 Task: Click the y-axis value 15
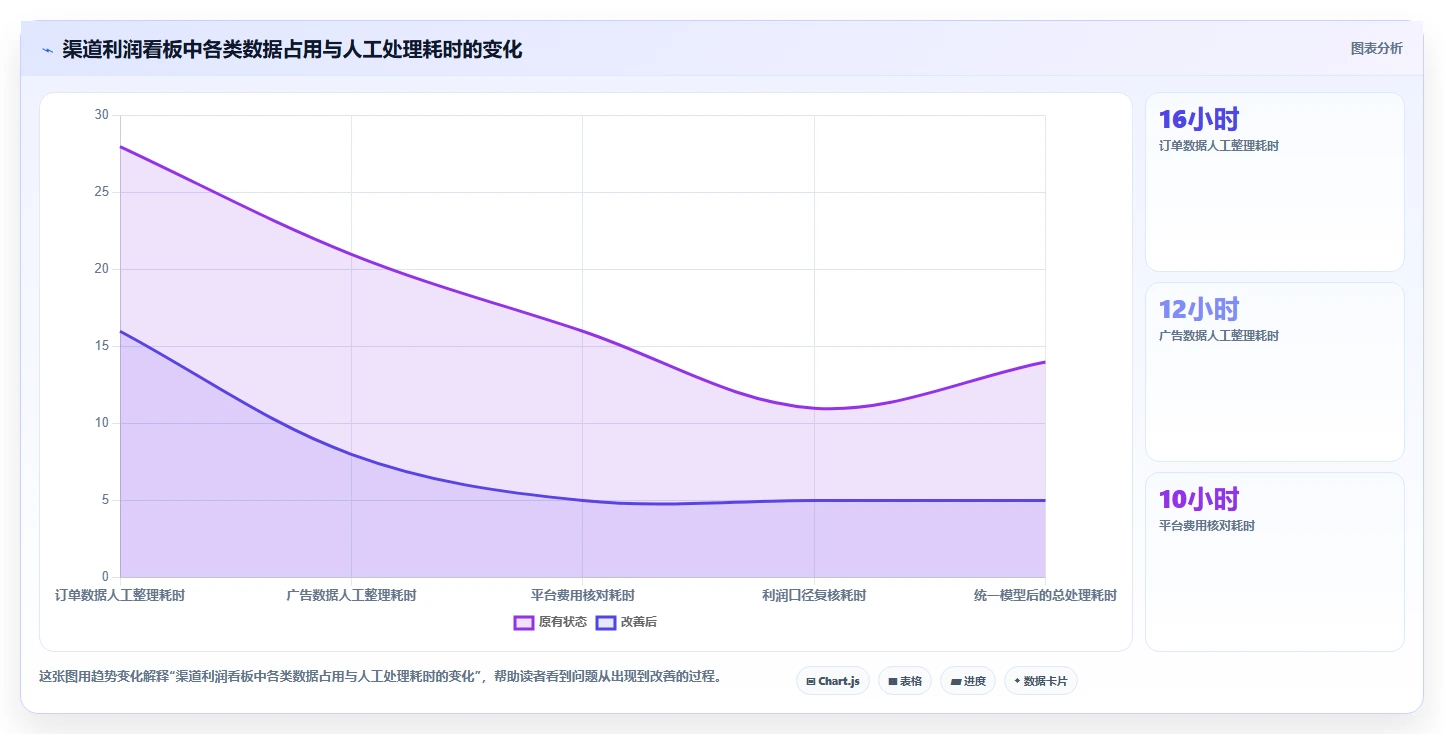pos(101,346)
